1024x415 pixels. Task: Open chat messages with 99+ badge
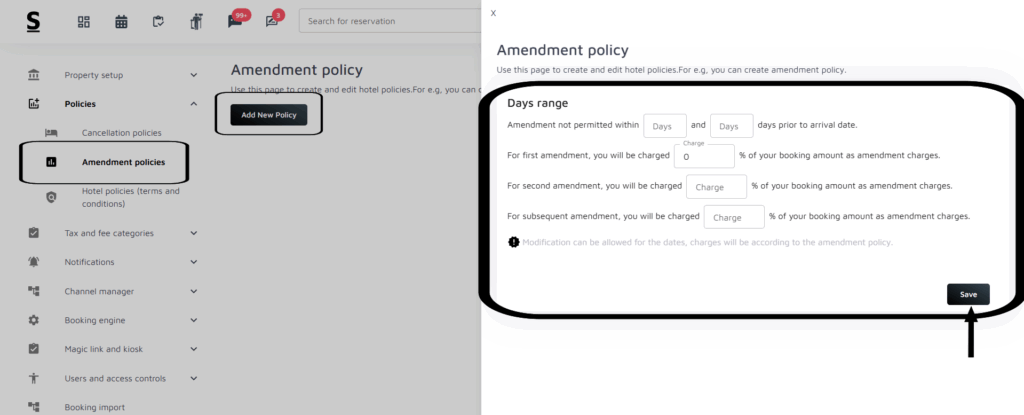(235, 21)
